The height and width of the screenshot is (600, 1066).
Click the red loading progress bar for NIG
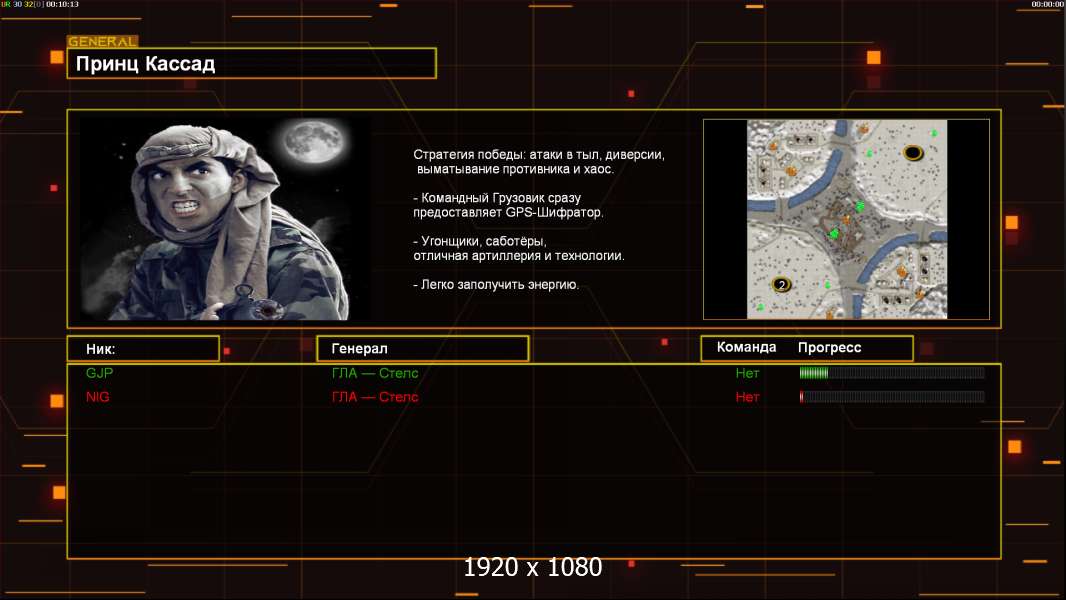(891, 397)
